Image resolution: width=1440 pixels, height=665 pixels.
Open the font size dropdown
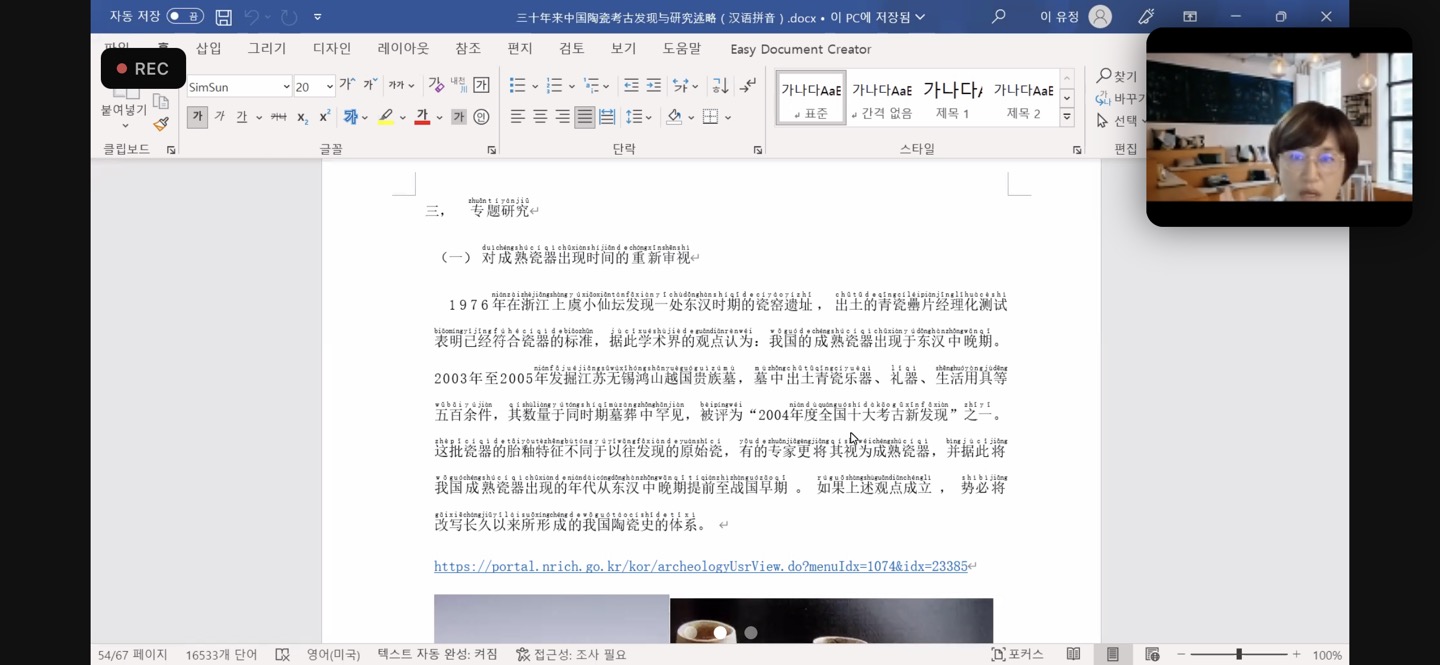pos(329,87)
